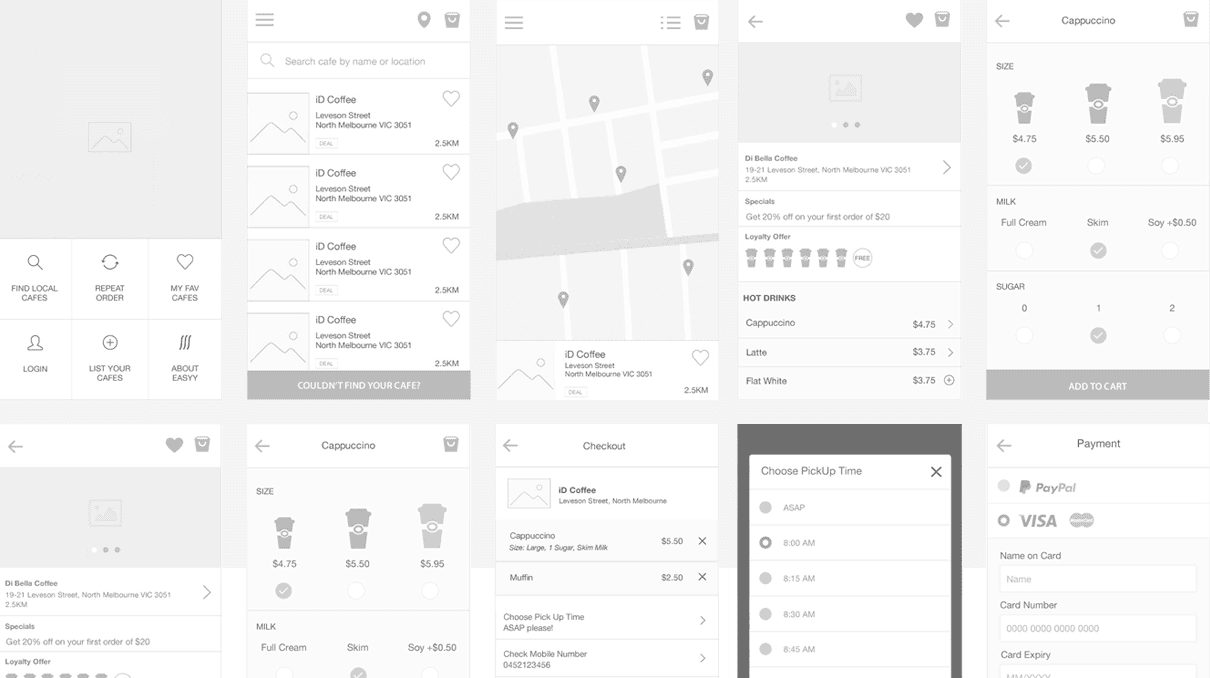Expand the Check Mobile Number row
This screenshot has height=678, width=1210.
(x=606, y=658)
